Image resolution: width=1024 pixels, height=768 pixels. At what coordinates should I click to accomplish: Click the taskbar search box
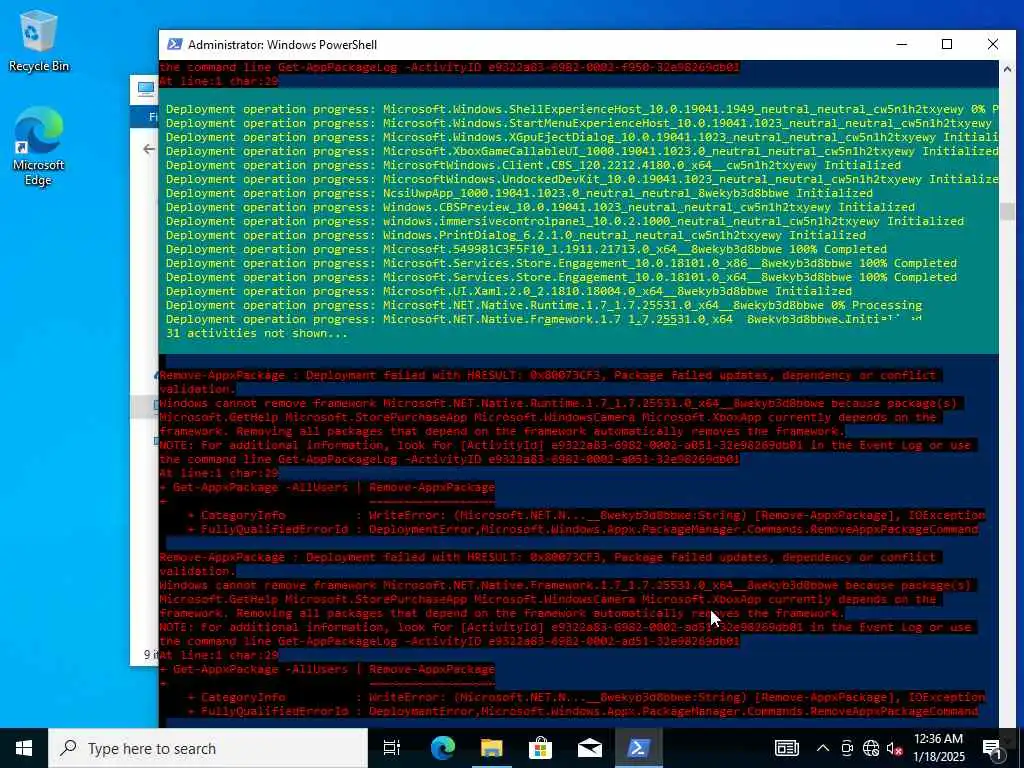[208, 748]
